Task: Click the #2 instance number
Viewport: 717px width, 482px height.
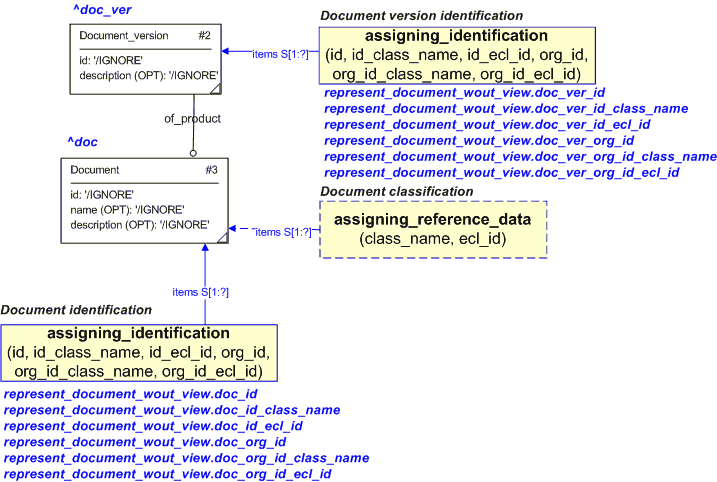Action: (204, 36)
